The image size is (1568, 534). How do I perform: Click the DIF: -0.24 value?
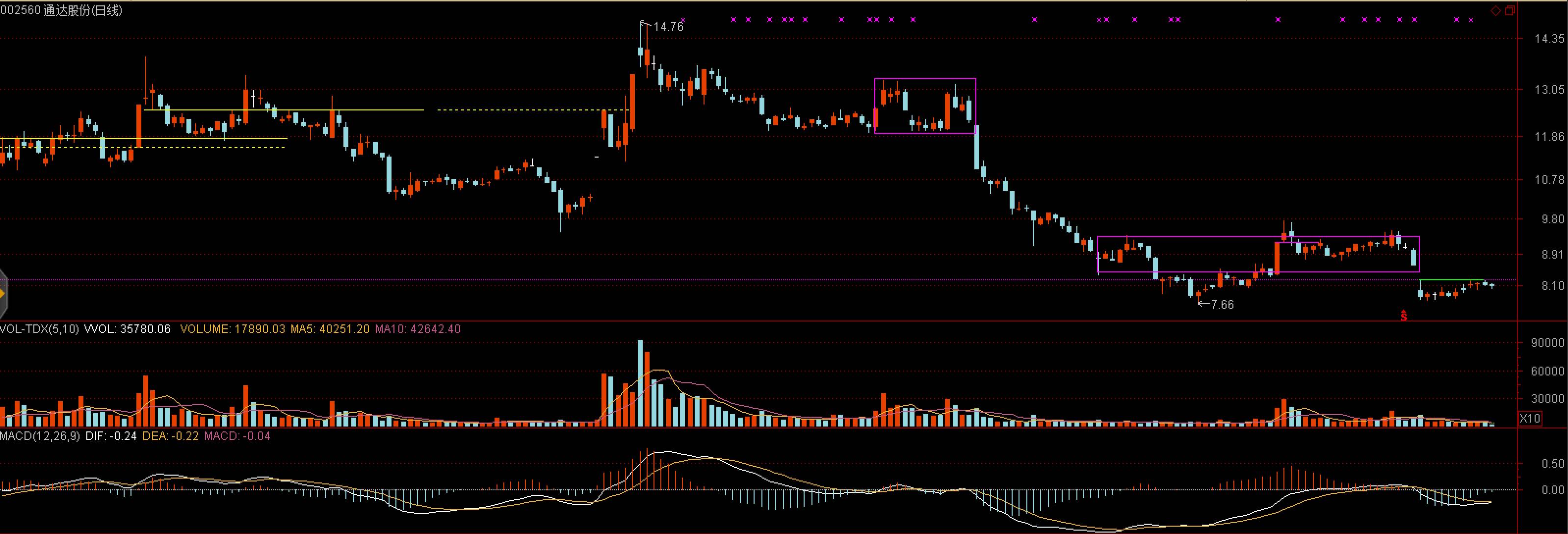(x=111, y=436)
